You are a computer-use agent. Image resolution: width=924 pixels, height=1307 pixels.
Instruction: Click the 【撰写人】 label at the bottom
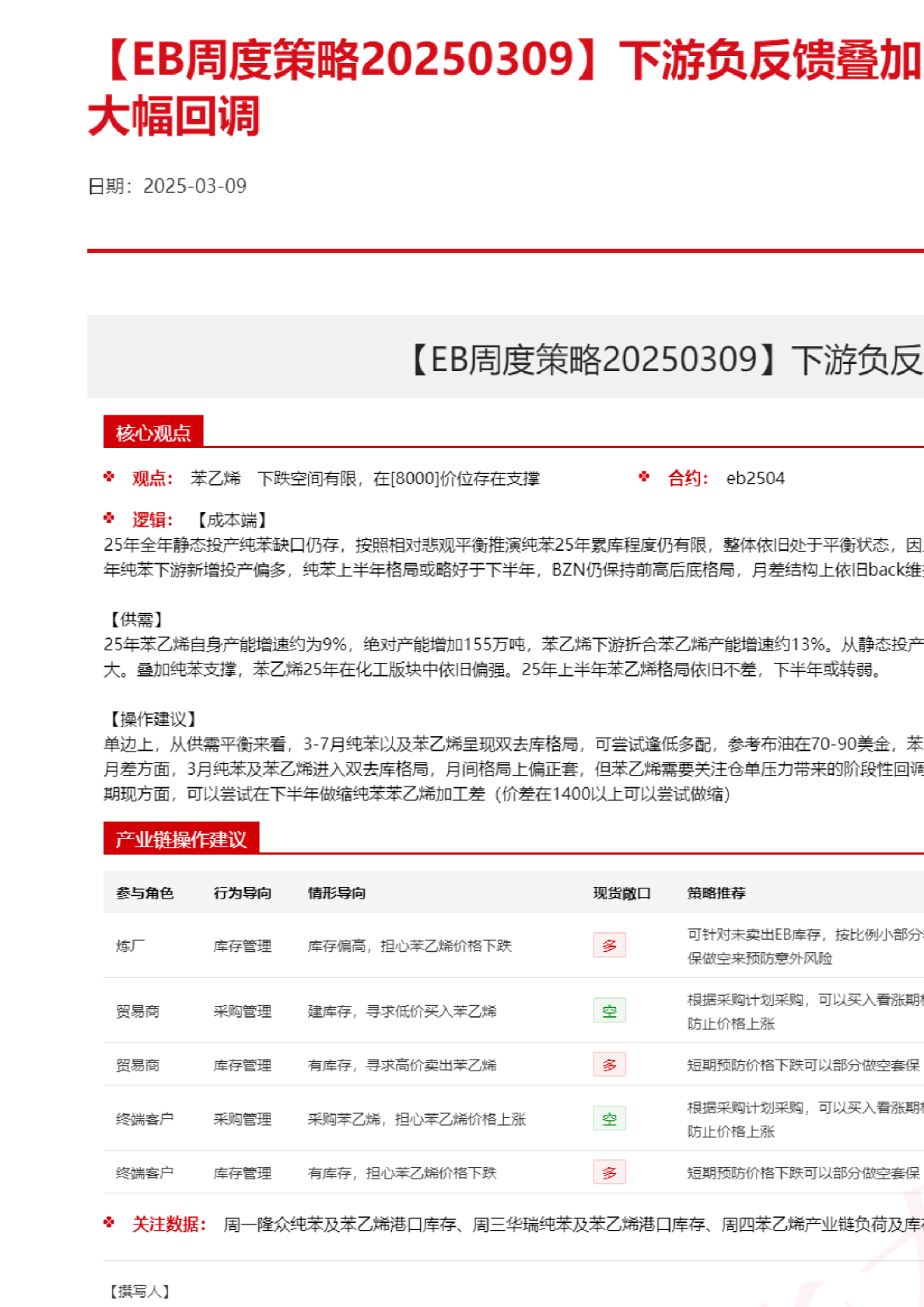pos(140,1291)
